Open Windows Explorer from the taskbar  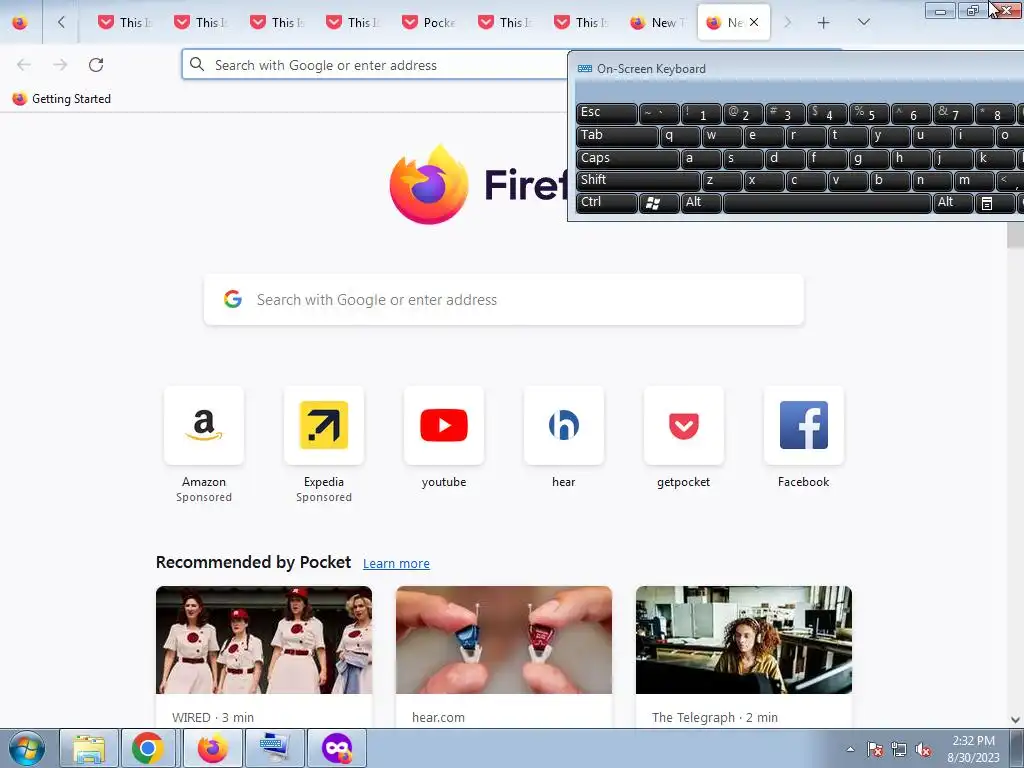(x=89, y=748)
